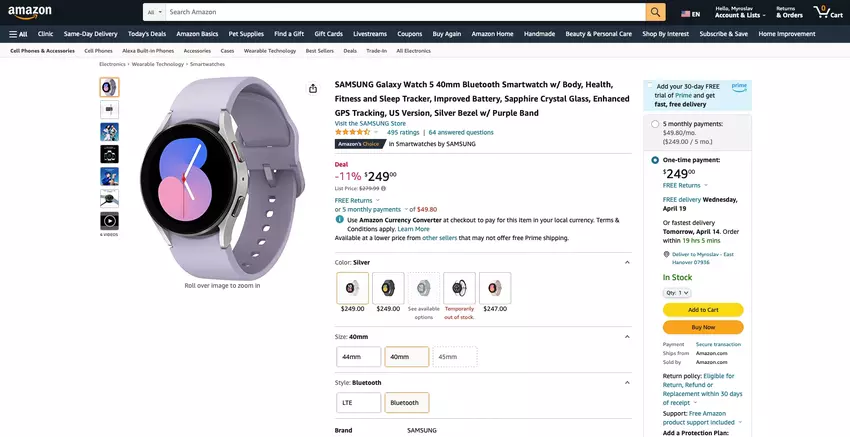Select the 5 monthly payments option
Viewport: 850px width, 437px height.
point(655,124)
